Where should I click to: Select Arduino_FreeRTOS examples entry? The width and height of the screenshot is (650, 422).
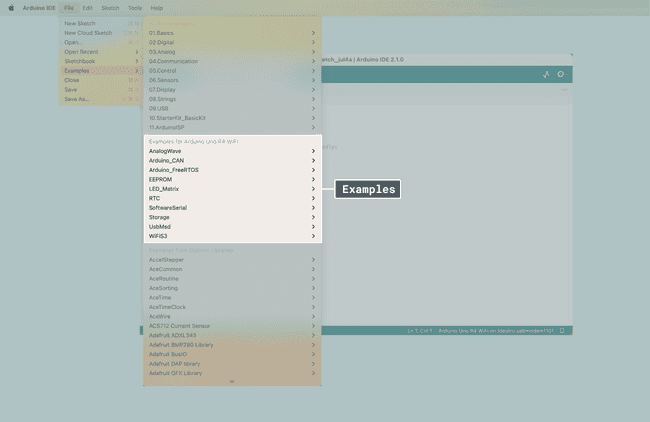click(232, 170)
